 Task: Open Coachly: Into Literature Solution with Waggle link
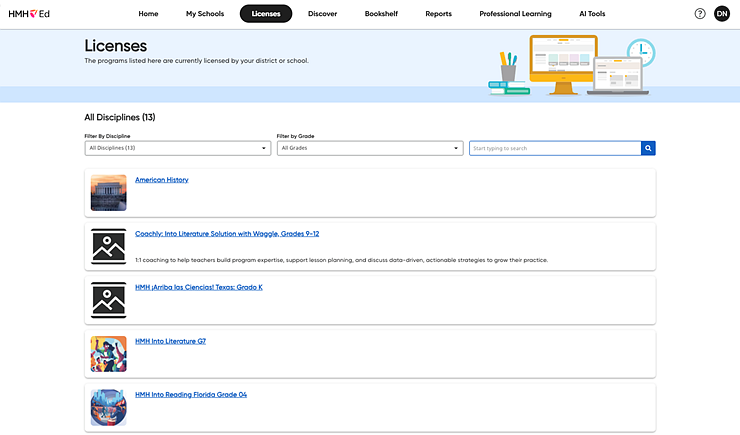click(227, 234)
